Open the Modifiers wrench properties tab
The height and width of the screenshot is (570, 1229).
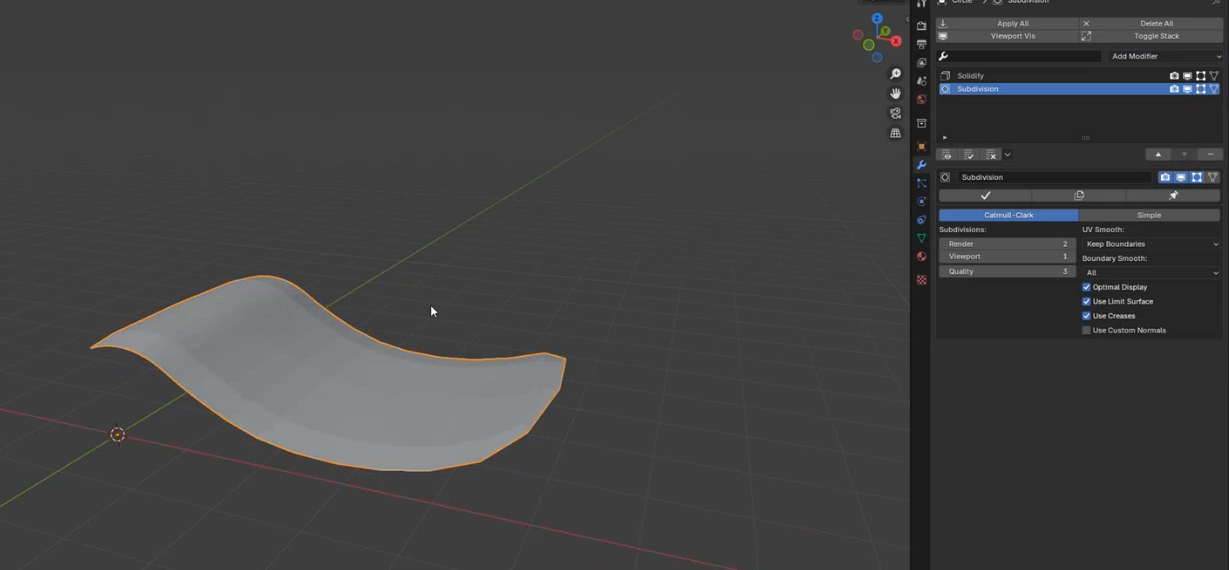(921, 165)
